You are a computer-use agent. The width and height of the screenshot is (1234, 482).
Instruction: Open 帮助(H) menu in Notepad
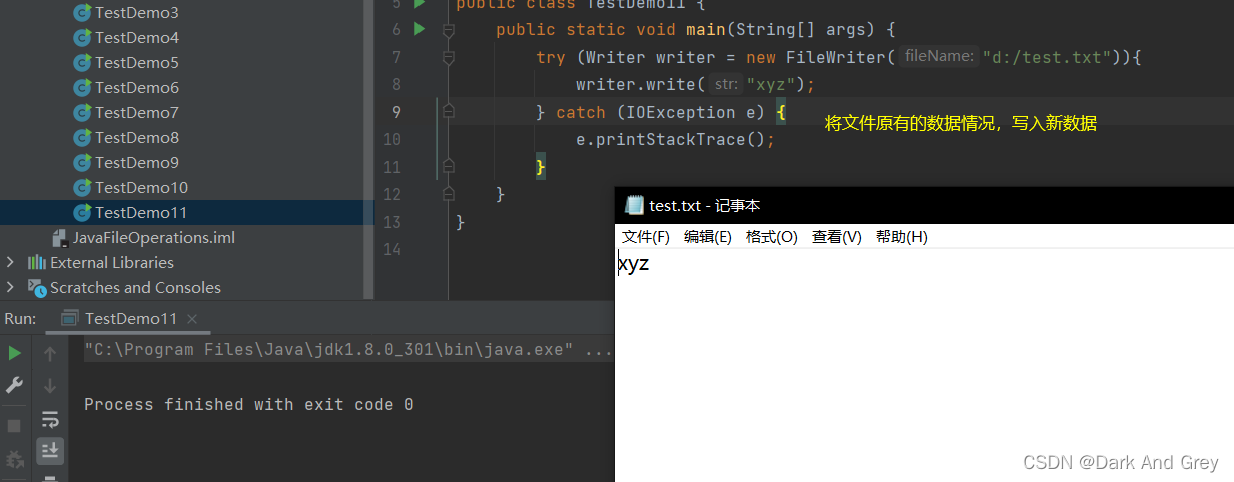[x=902, y=237]
